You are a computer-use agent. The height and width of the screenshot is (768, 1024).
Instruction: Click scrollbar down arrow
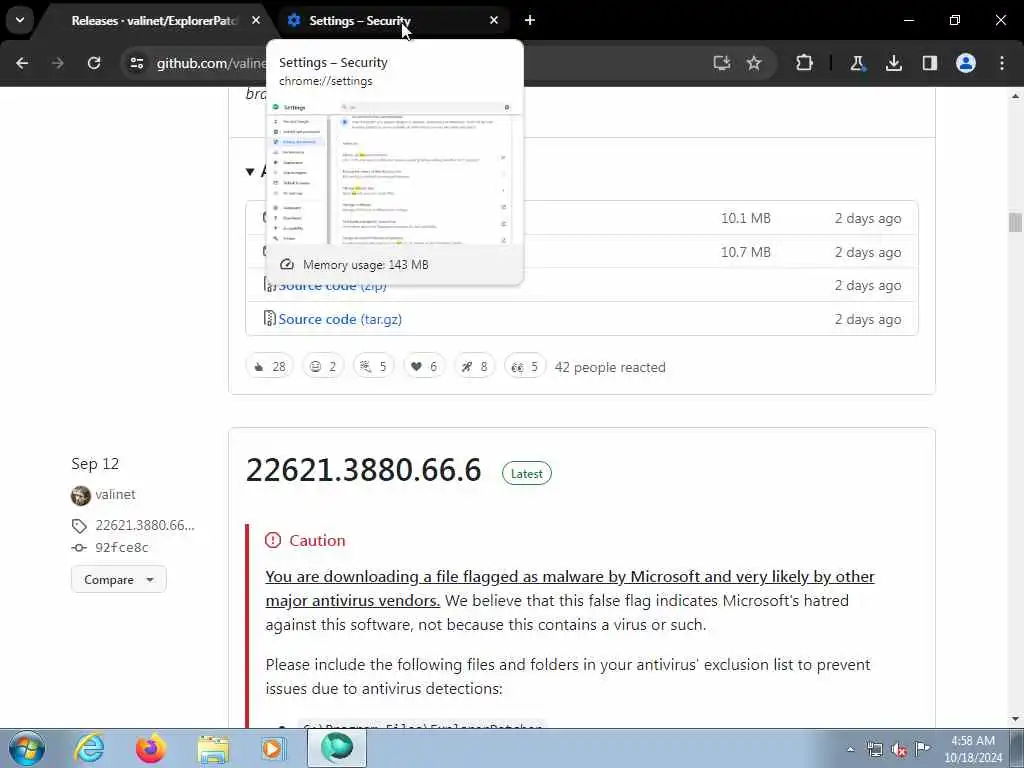click(x=1015, y=720)
